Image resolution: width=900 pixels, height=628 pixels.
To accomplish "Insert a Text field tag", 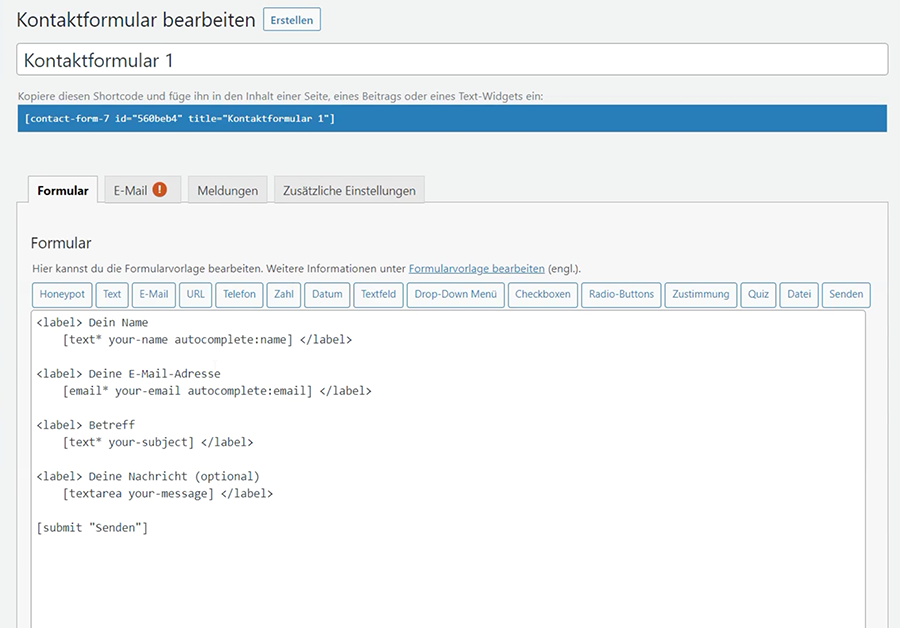I will 112,294.
